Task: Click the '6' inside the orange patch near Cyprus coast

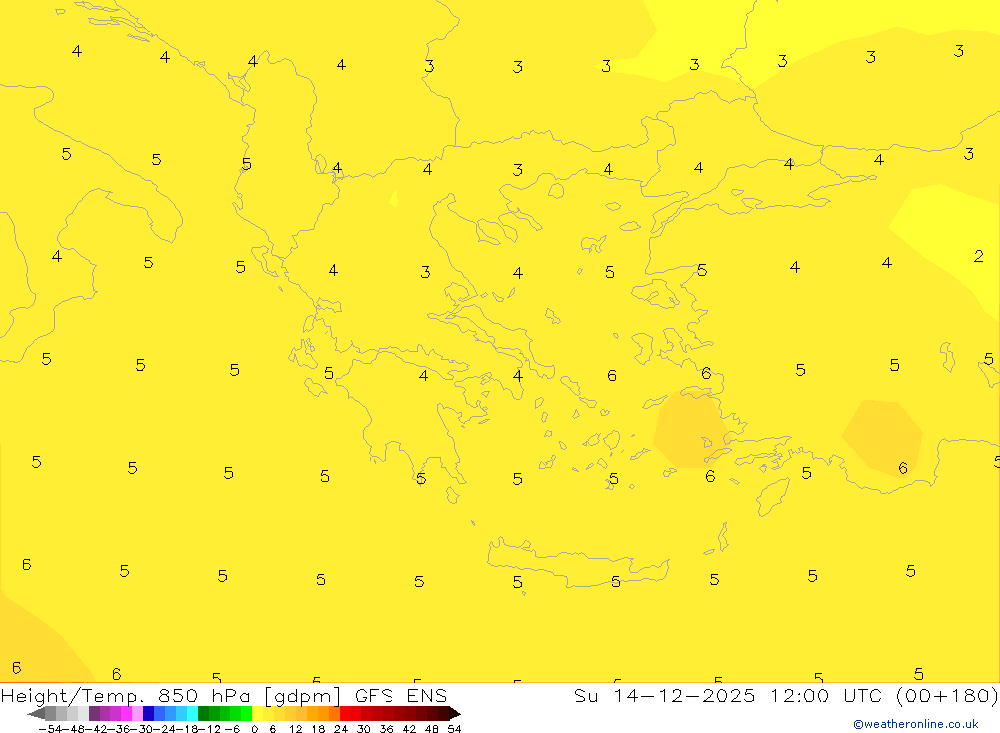Action: pos(902,468)
